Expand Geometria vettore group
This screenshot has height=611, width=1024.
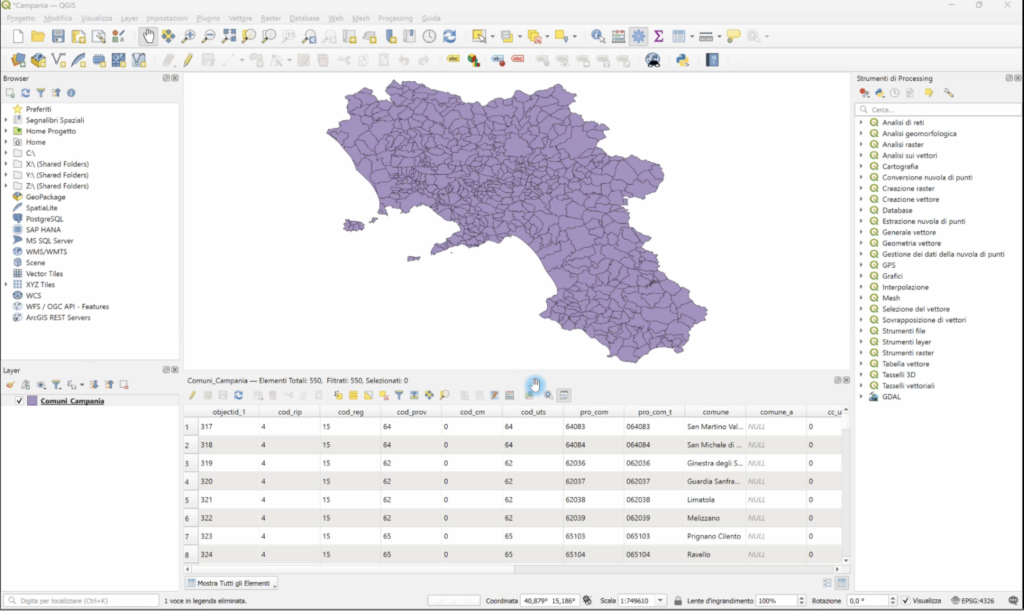tap(861, 243)
